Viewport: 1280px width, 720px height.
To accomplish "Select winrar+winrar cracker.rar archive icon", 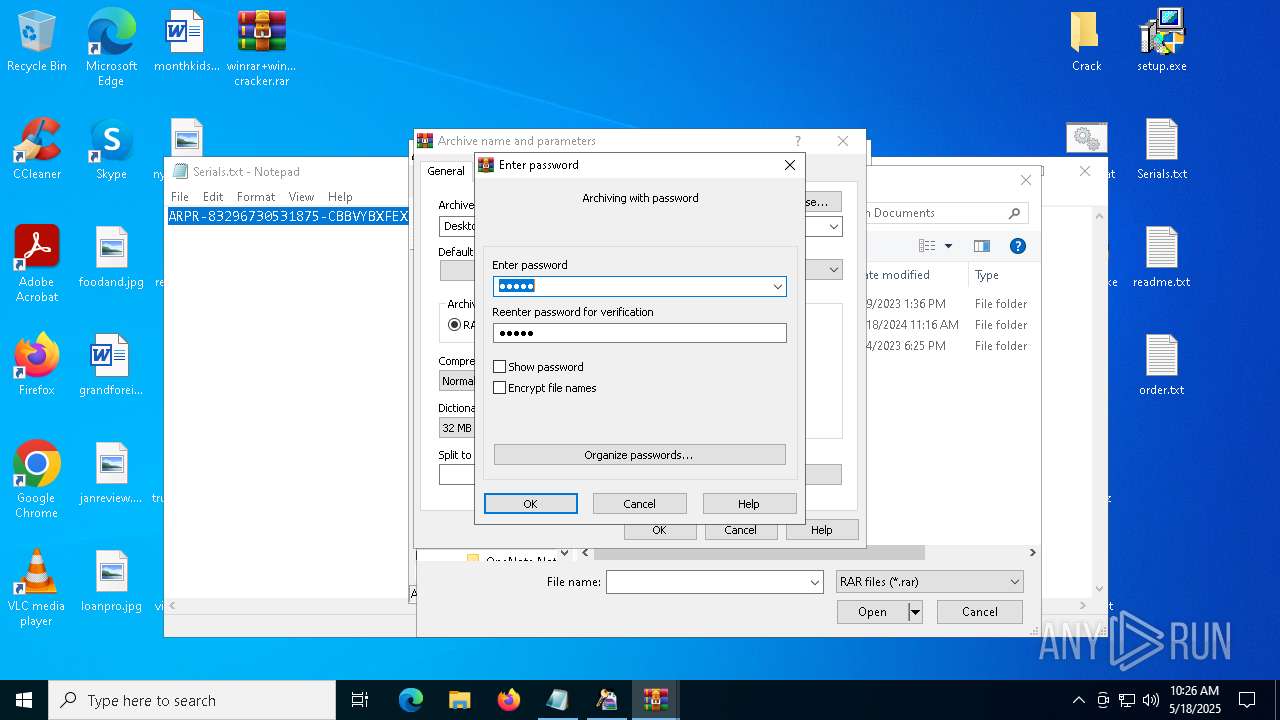I will (x=262, y=47).
